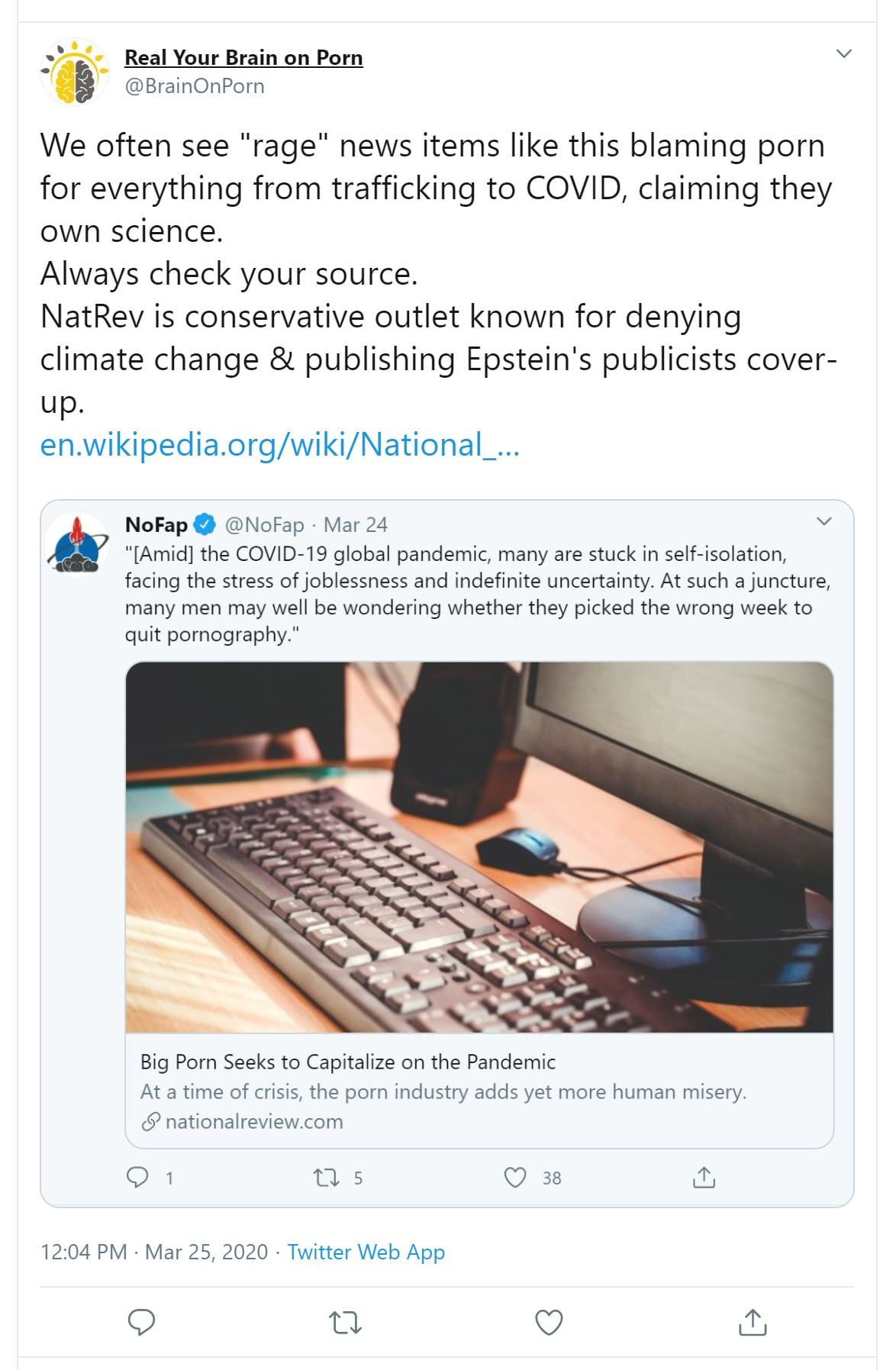Like the main tweet with heart
The image size is (896, 1370).
[x=549, y=1321]
